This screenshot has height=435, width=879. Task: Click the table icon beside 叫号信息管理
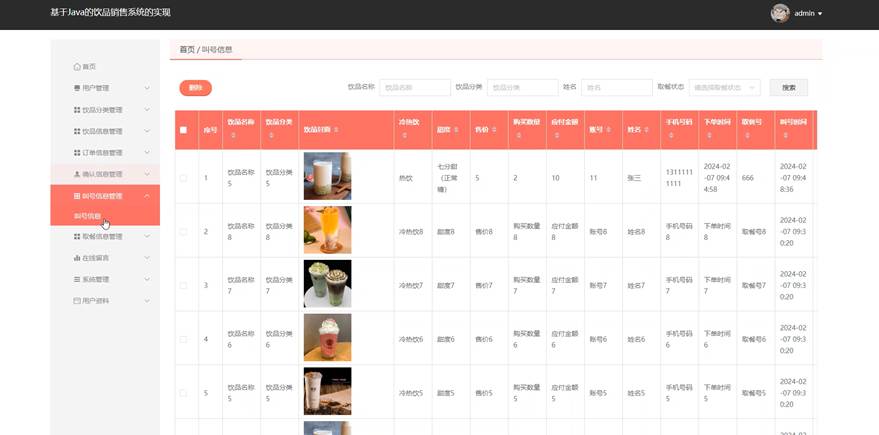(77, 196)
